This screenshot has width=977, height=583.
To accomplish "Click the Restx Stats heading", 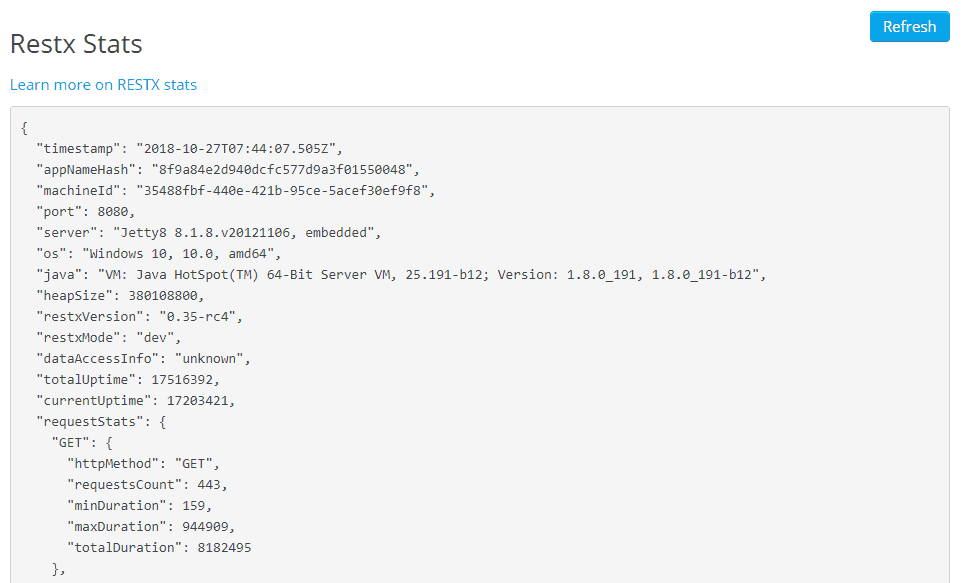I will 76,44.
